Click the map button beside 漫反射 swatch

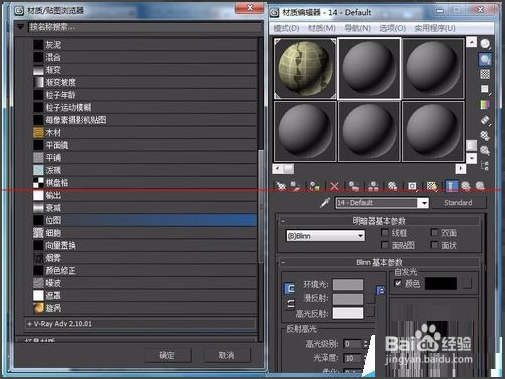pyautogui.click(x=370, y=299)
